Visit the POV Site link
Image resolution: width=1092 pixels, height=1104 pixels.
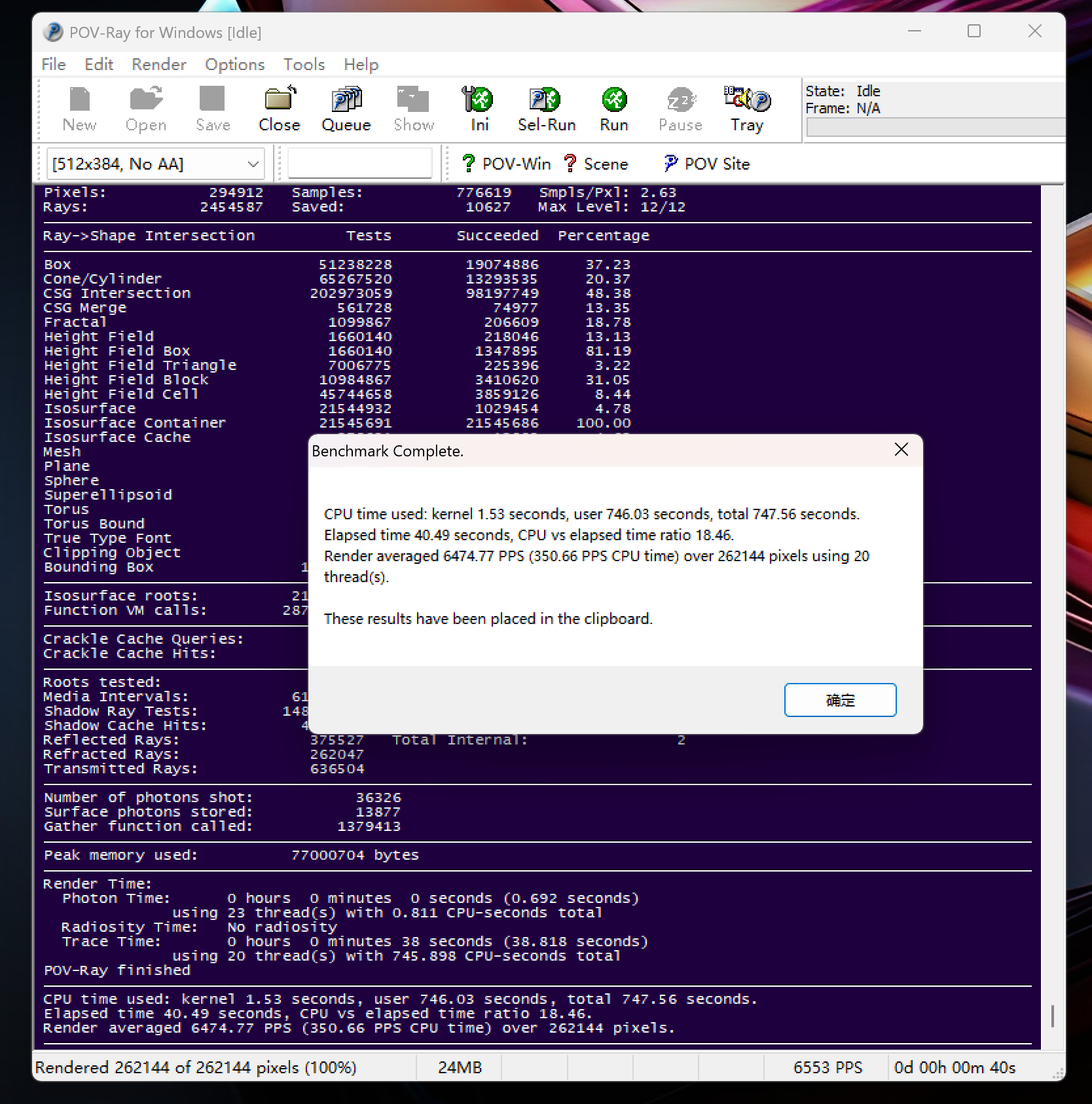[706, 164]
